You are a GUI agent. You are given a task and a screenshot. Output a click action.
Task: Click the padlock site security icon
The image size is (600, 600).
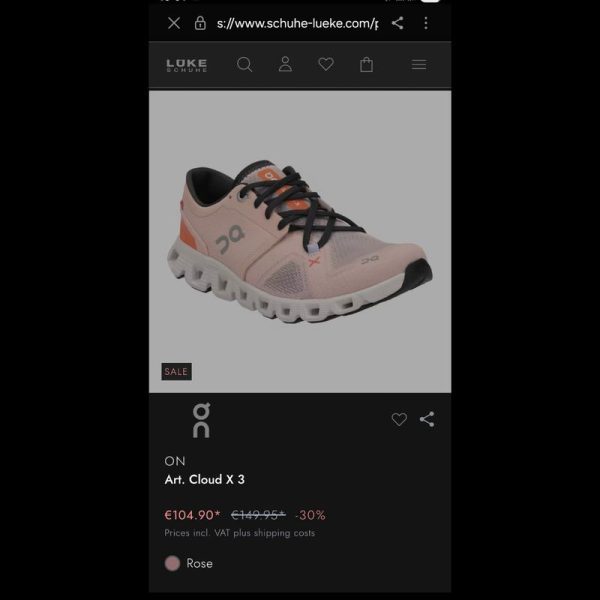[200, 23]
